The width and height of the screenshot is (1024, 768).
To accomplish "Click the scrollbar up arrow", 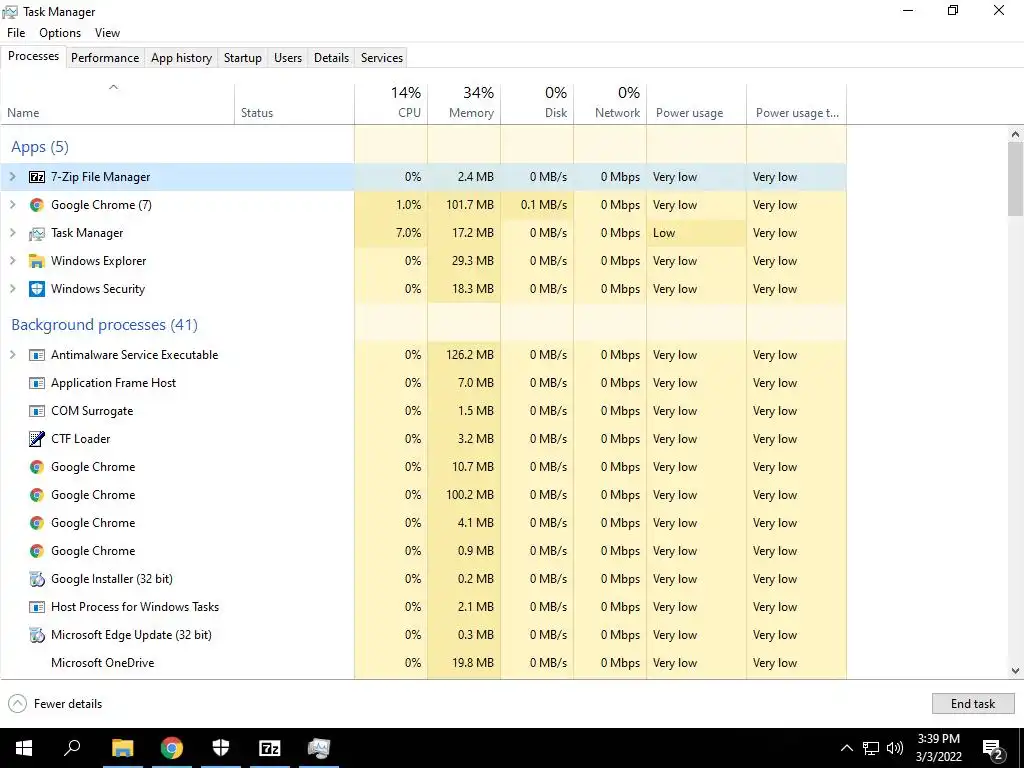I will (x=1015, y=134).
